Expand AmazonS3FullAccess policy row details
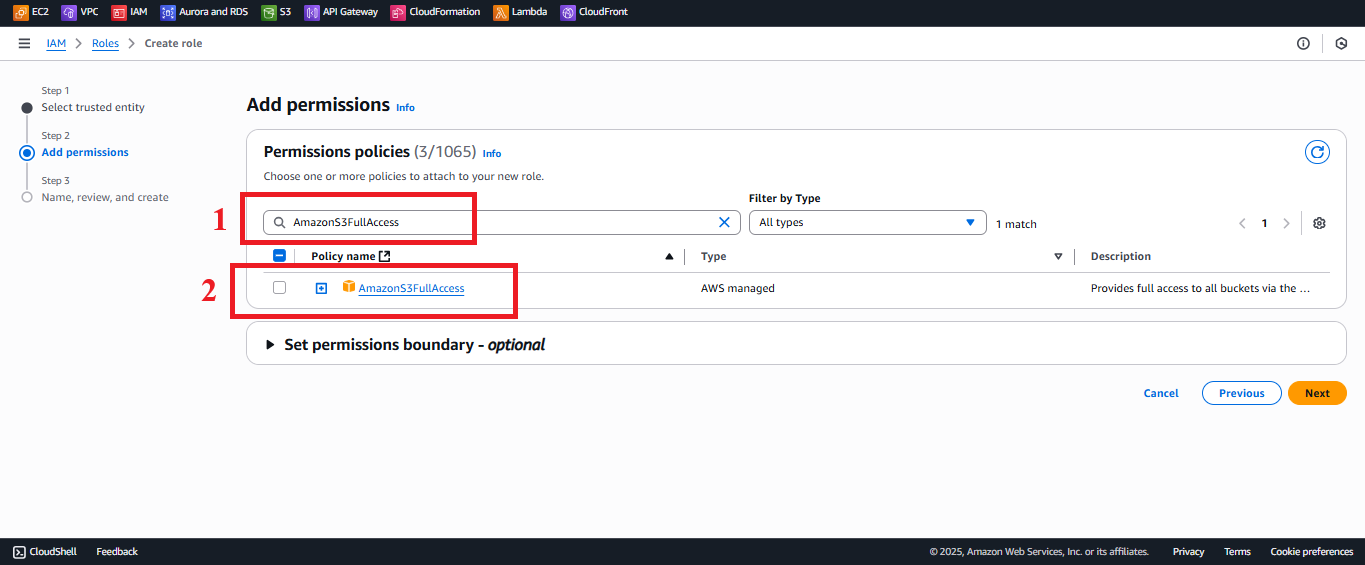Image resolution: width=1365 pixels, height=565 pixels. (x=321, y=288)
